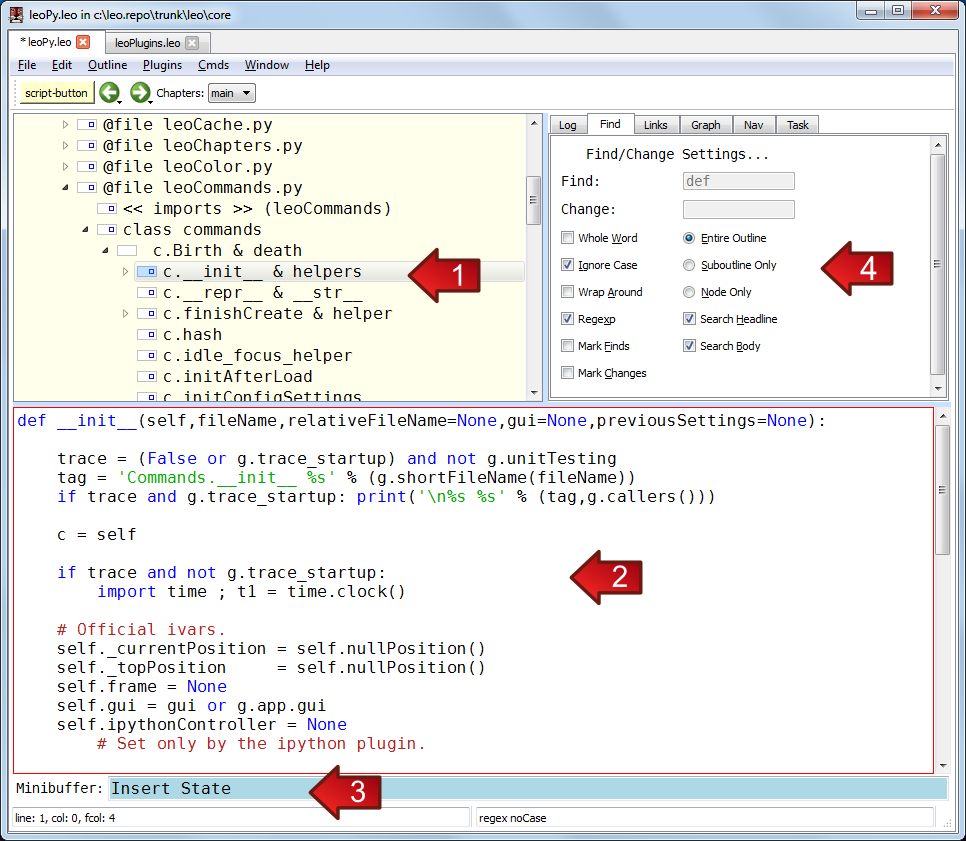Switch to the Links tab
The height and width of the screenshot is (841, 966).
point(656,125)
